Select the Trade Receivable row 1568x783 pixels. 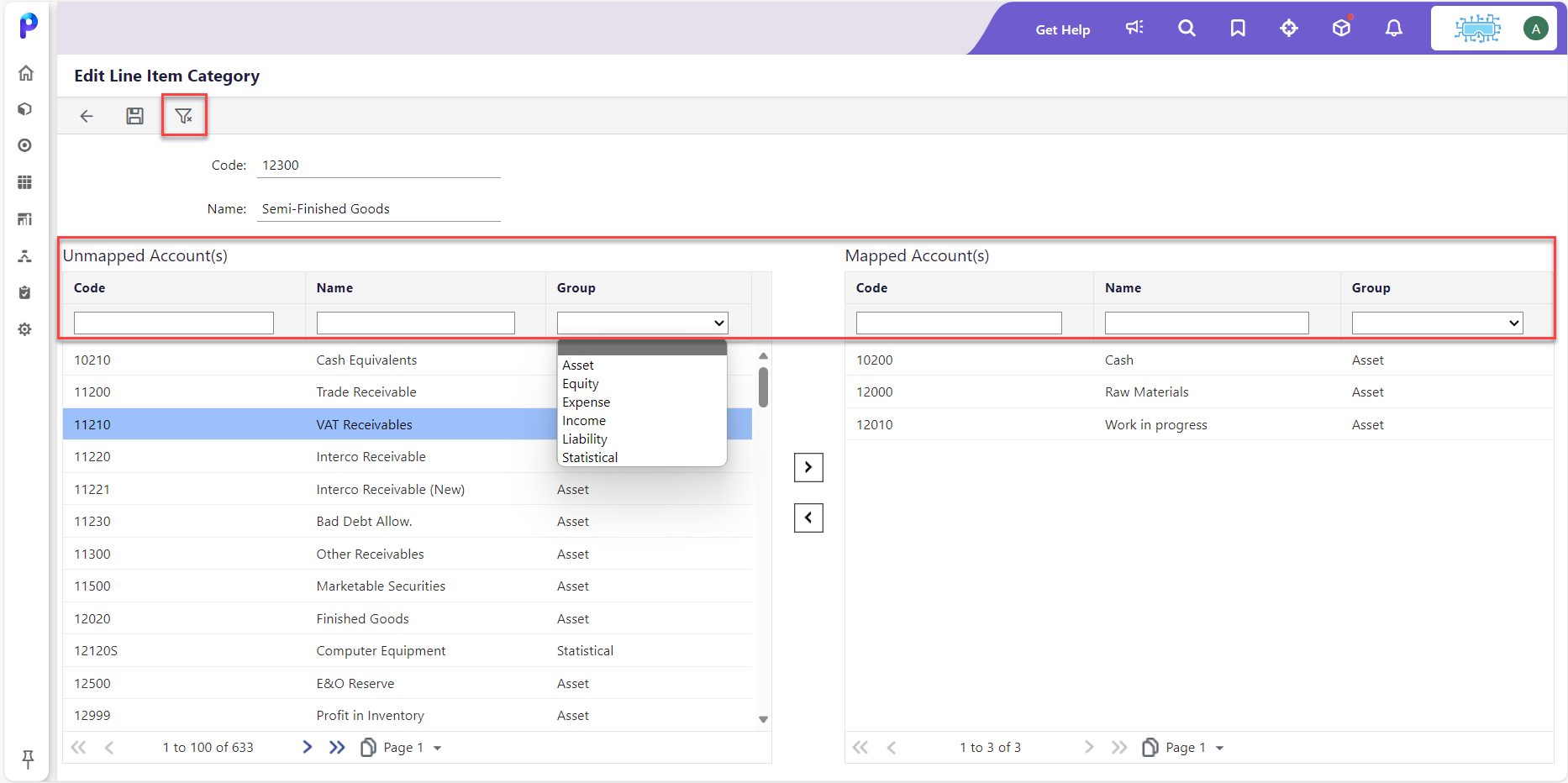[408, 391]
